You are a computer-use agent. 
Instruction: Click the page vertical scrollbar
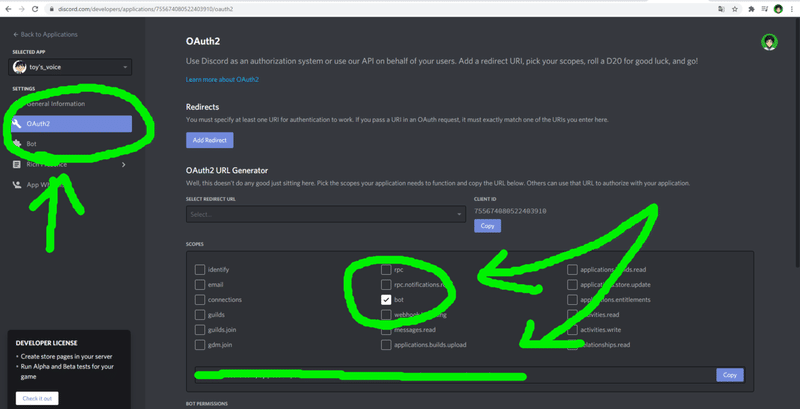click(x=797, y=143)
